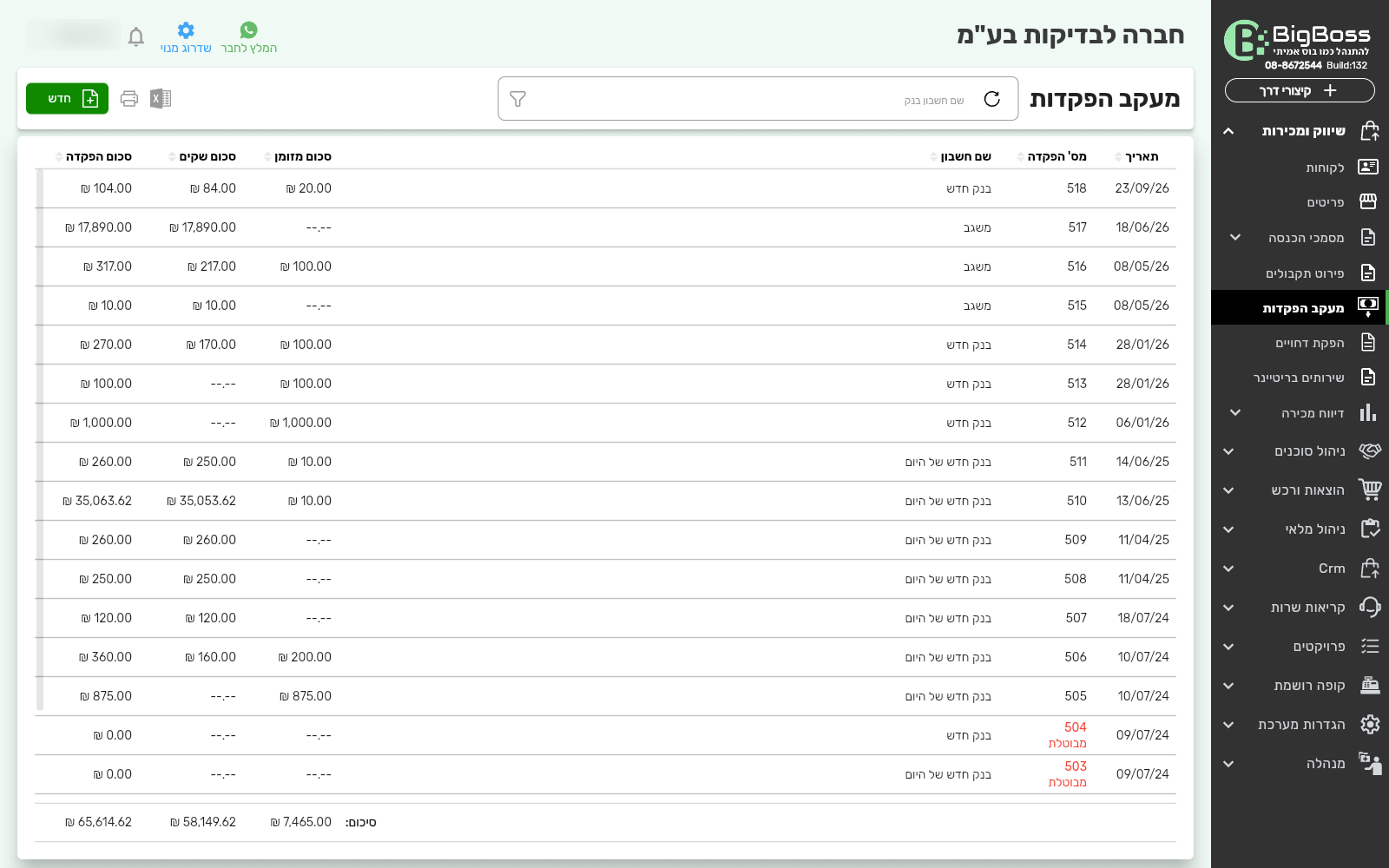Open the filter funnel icon
This screenshot has height=868, width=1389.
pyautogui.click(x=518, y=99)
